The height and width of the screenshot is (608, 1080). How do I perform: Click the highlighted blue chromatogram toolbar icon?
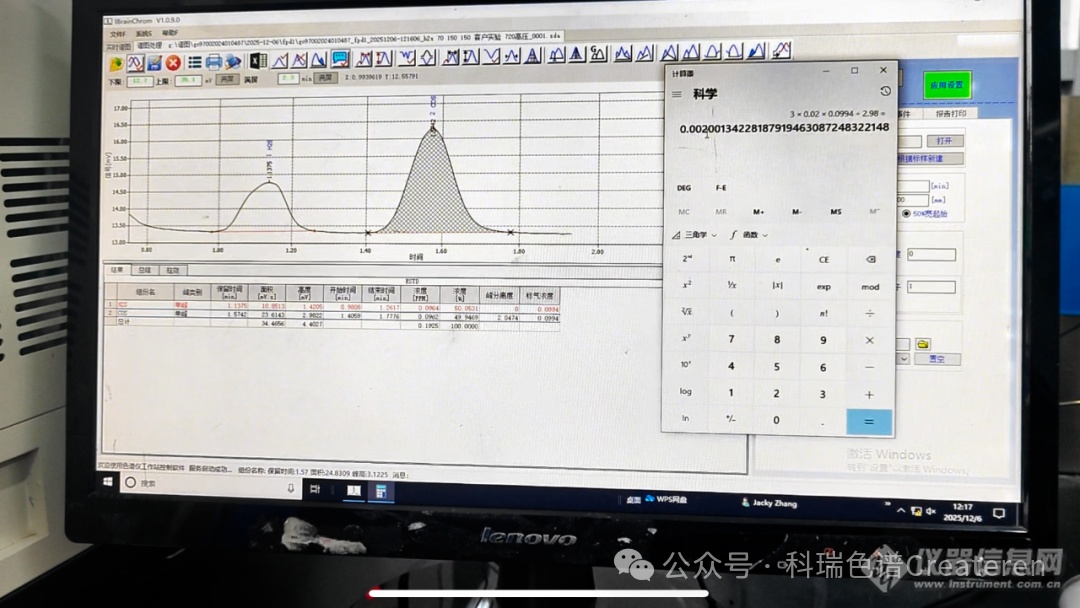[340, 59]
